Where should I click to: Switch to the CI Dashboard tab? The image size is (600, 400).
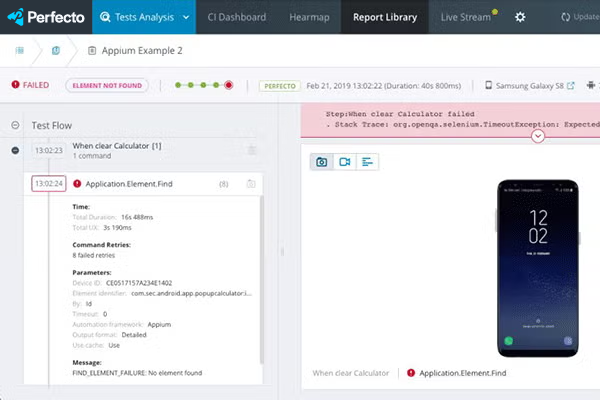point(236,17)
